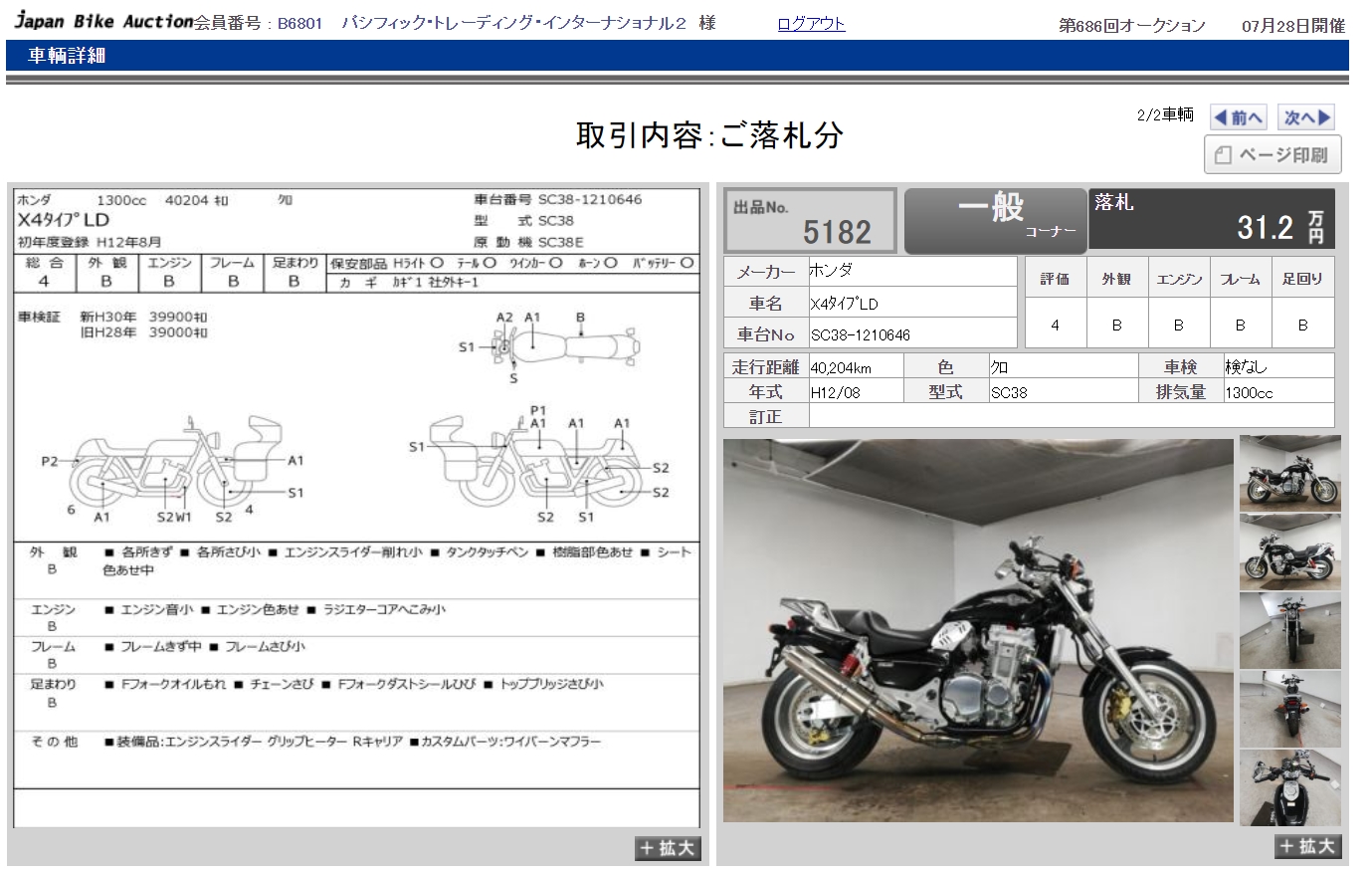Select the first thumbnail, right-side bike view
The height and width of the screenshot is (875, 1372).
pos(1289,474)
